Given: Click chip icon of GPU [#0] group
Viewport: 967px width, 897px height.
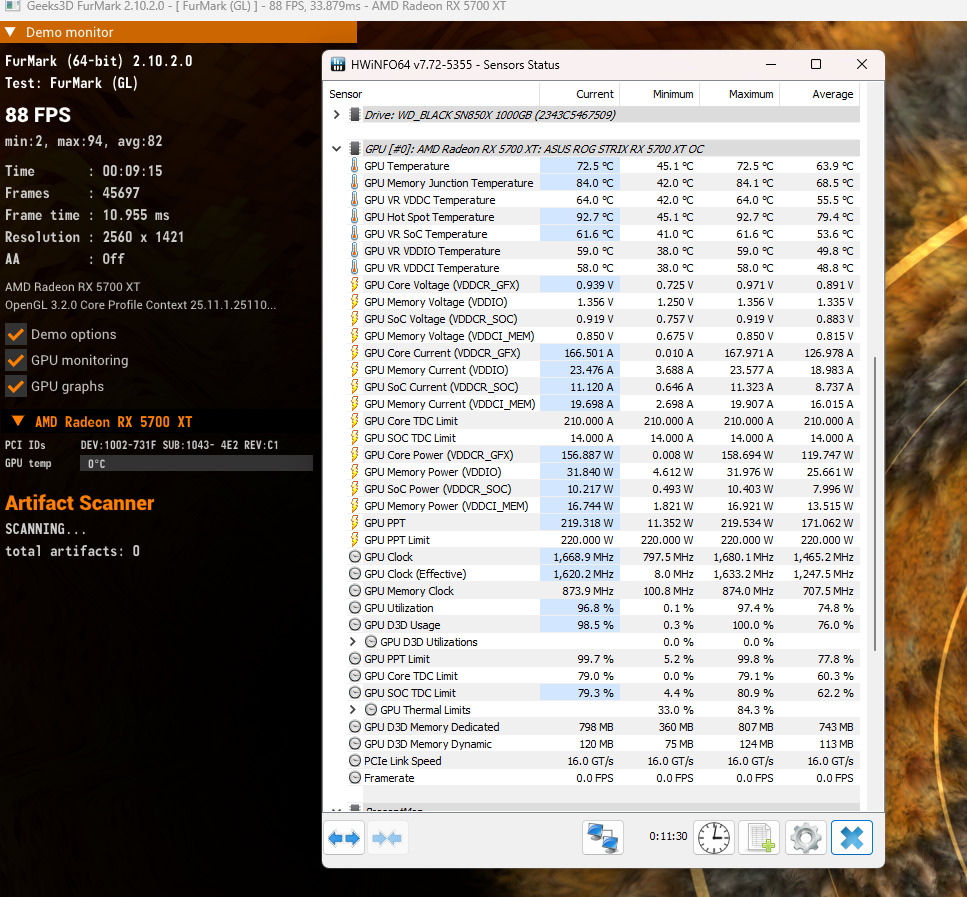Looking at the screenshot, I should [x=355, y=149].
